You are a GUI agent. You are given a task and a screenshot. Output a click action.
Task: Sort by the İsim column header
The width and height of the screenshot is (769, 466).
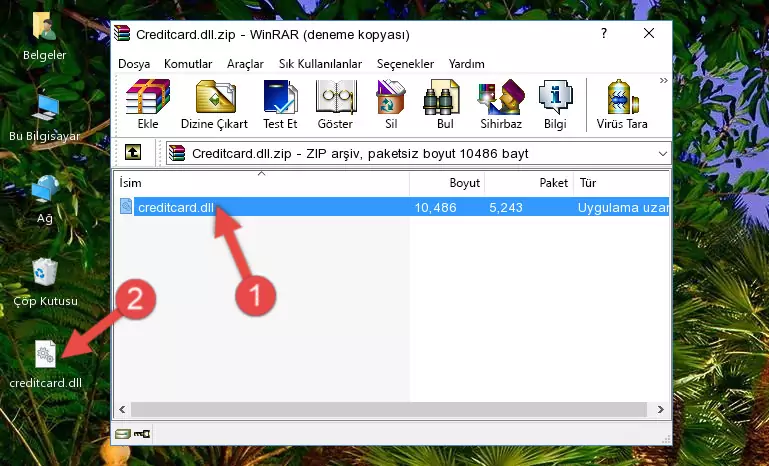tap(262, 183)
